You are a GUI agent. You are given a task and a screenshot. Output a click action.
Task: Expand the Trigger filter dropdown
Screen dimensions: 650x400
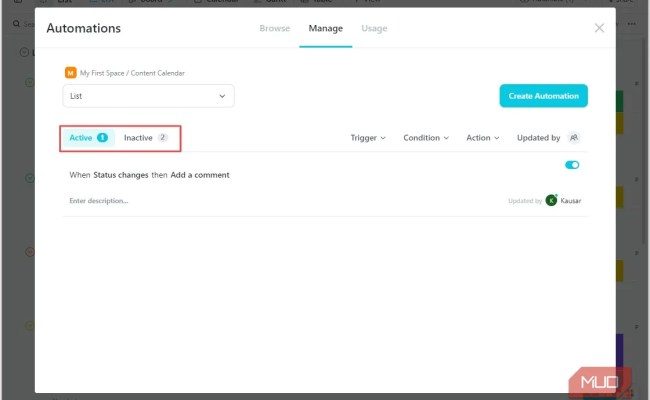[x=368, y=138]
